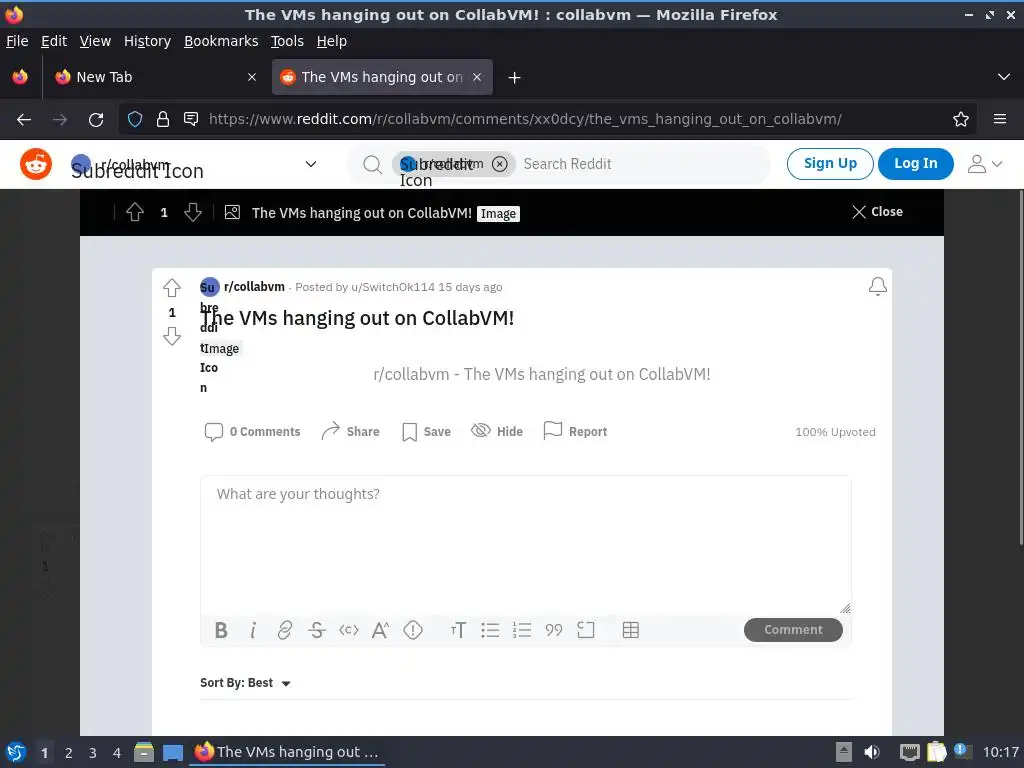Click the Sign Up button
The image size is (1024, 768).
pos(830,163)
